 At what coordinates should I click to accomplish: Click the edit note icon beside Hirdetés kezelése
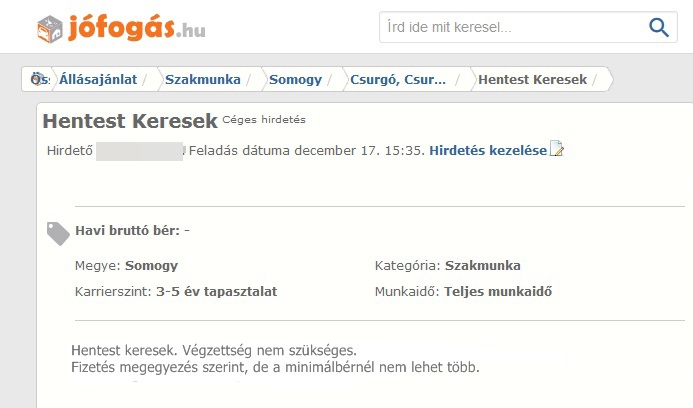(x=556, y=149)
